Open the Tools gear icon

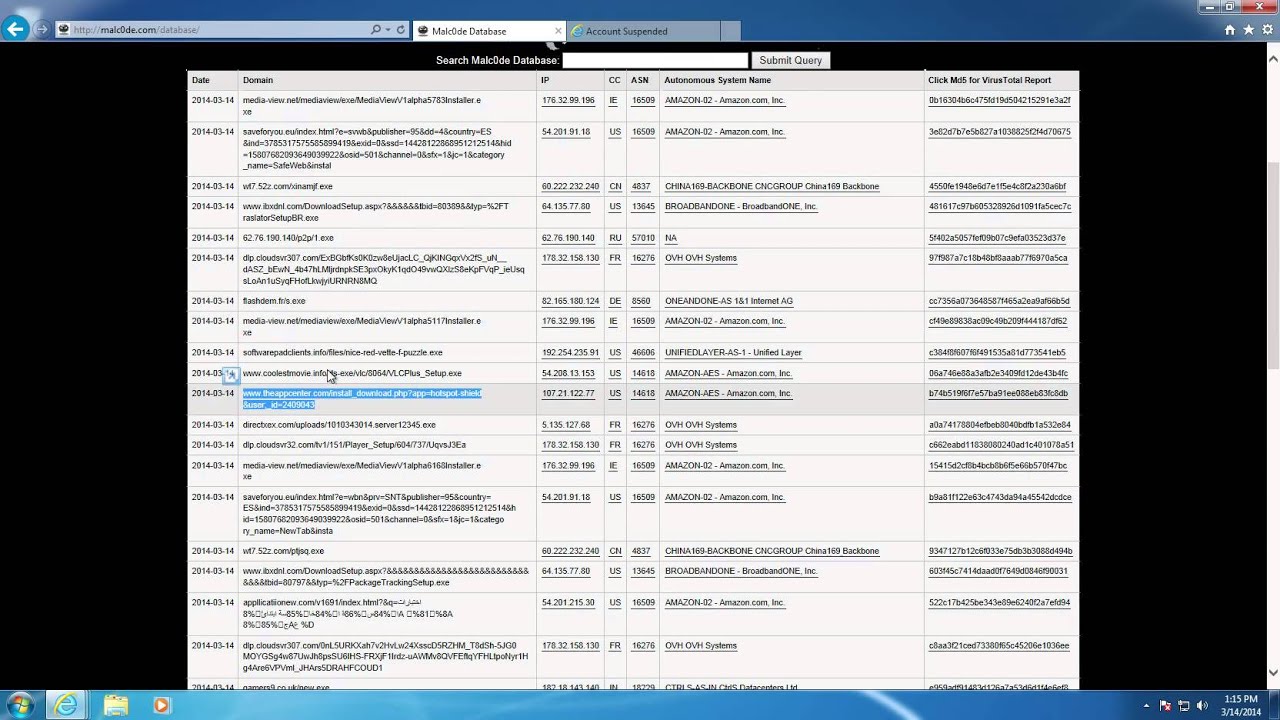(x=1267, y=30)
